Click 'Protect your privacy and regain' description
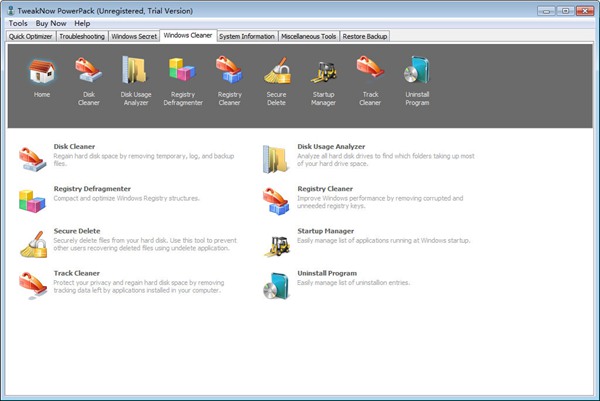 139,287
